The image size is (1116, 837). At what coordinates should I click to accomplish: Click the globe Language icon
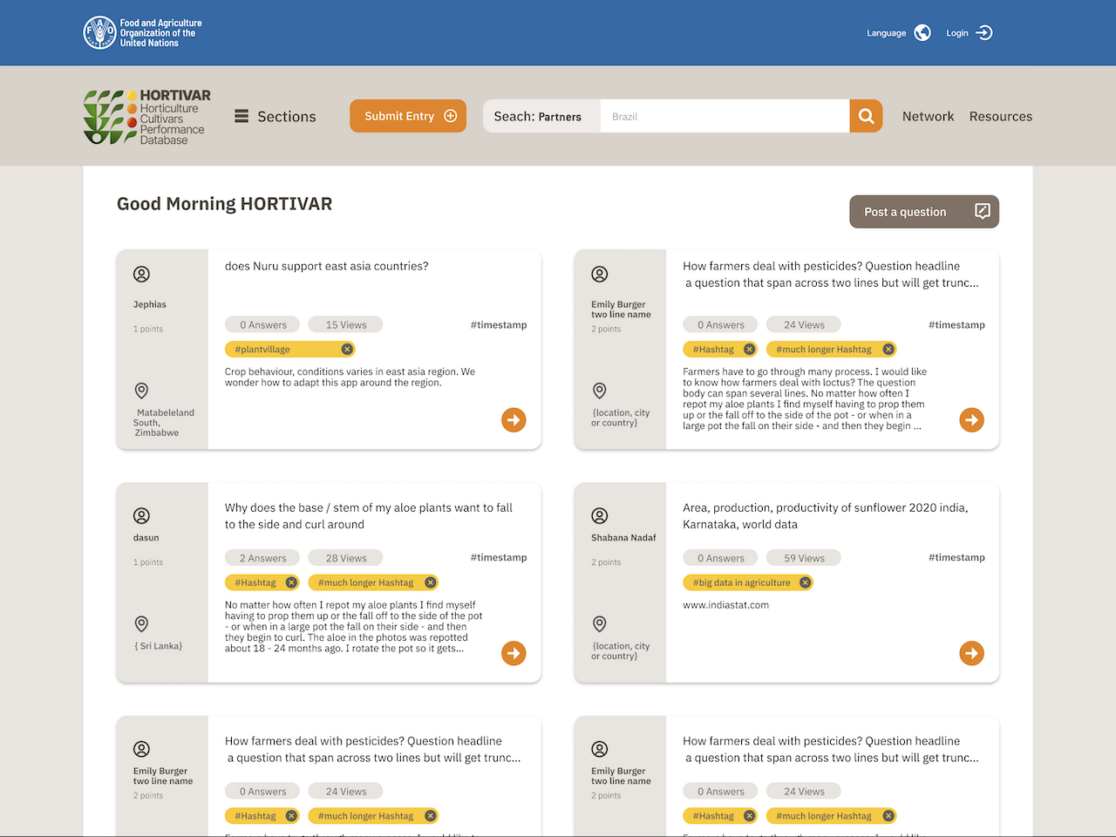pyautogui.click(x=922, y=33)
